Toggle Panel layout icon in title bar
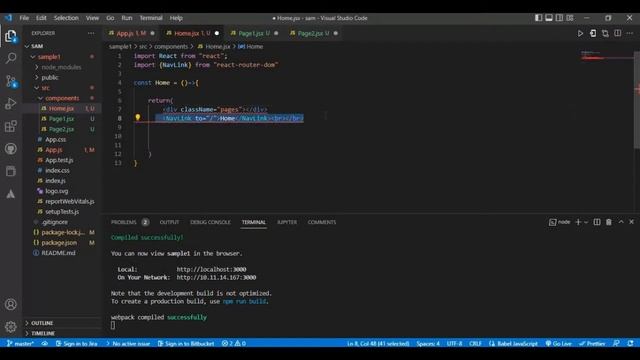The height and width of the screenshot is (360, 640). click(x=549, y=18)
